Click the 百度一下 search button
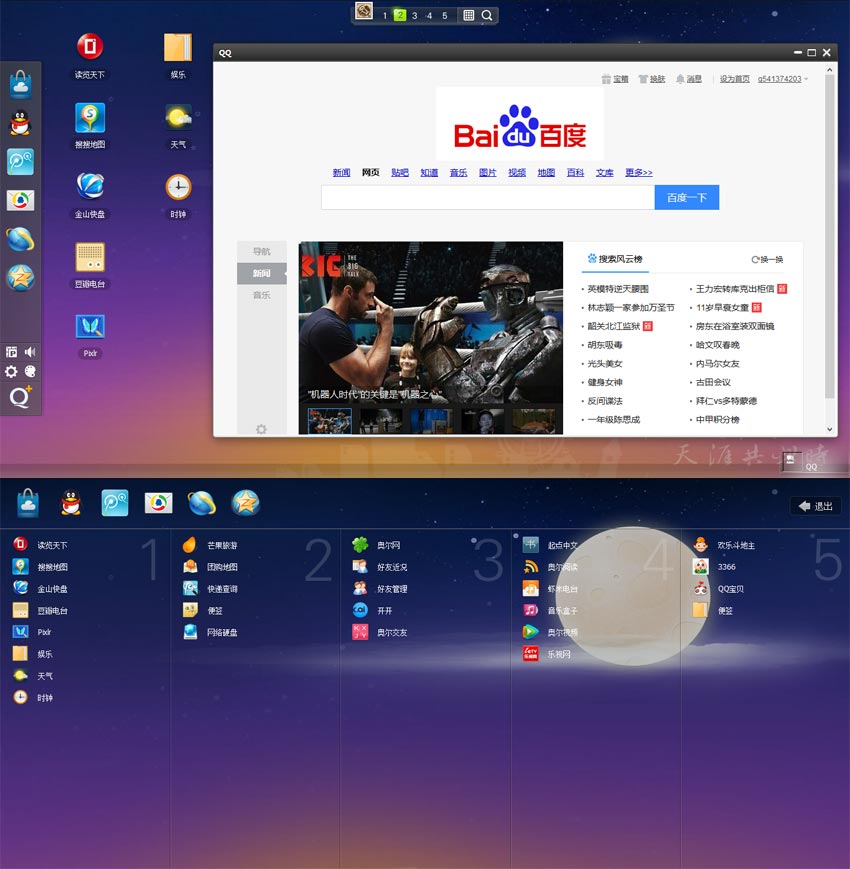850x869 pixels. [x=687, y=197]
